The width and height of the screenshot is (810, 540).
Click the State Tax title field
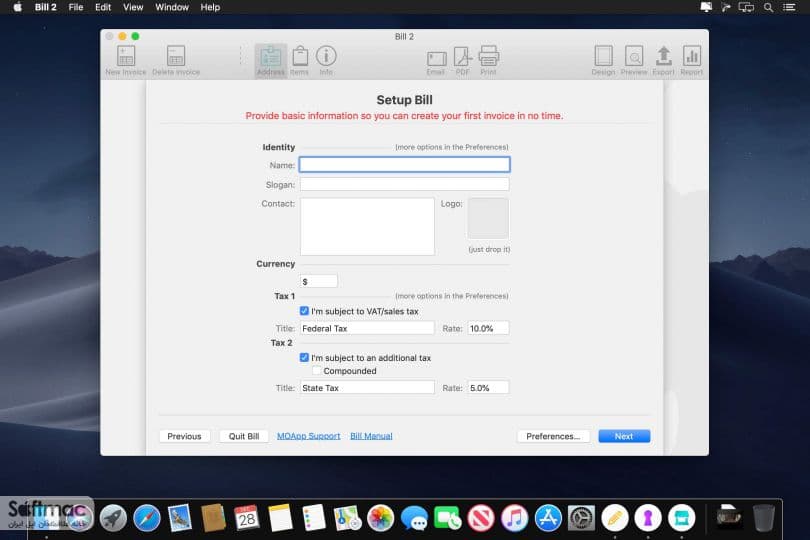click(x=367, y=388)
